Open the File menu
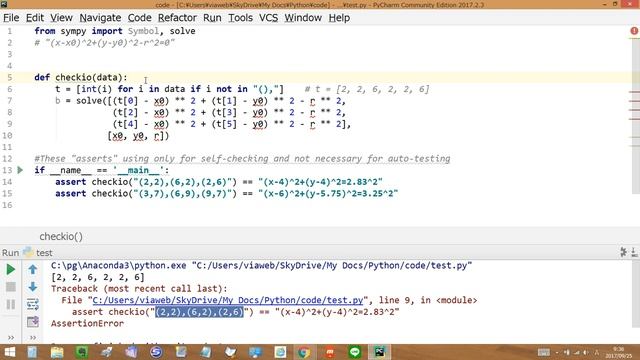The width and height of the screenshot is (640, 360). (11, 18)
